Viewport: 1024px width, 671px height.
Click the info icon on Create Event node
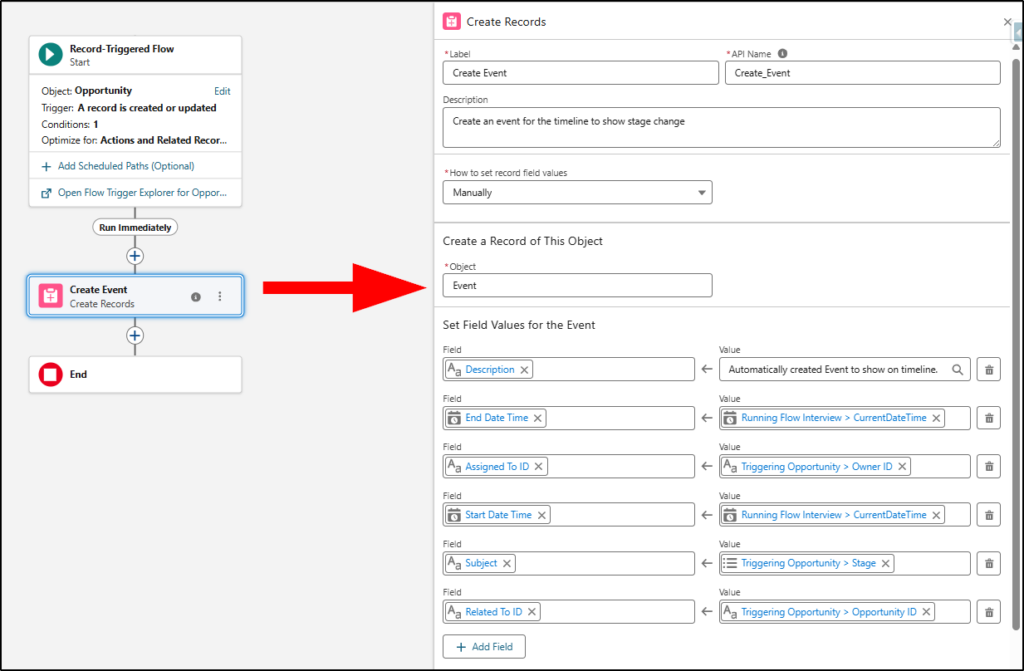click(196, 297)
